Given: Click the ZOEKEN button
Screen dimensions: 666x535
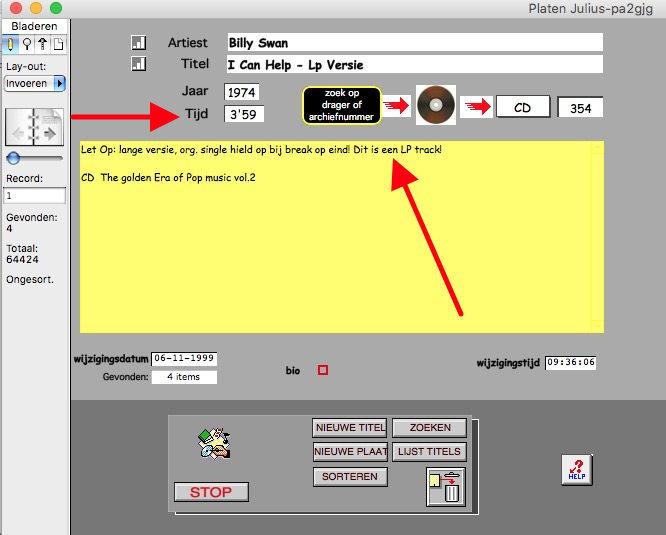Looking at the screenshot, I should pyautogui.click(x=429, y=428).
